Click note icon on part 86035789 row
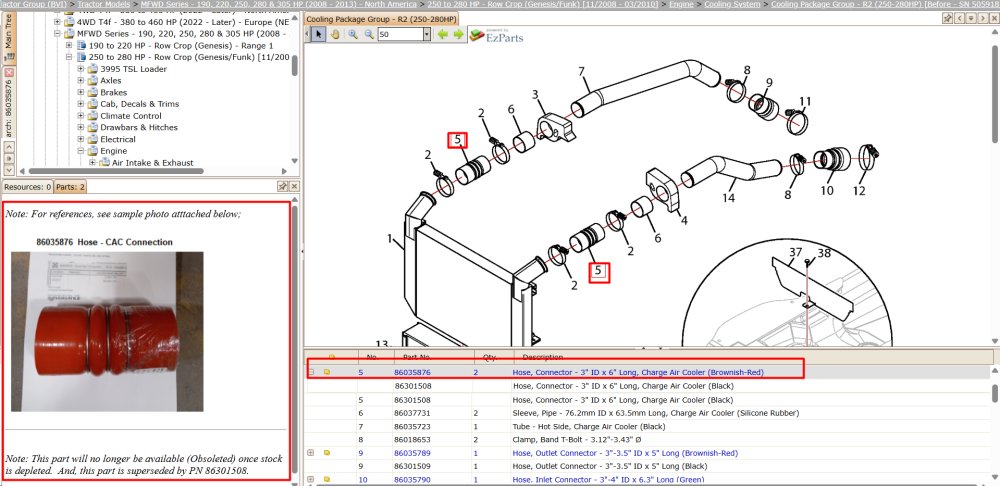 pyautogui.click(x=327, y=453)
